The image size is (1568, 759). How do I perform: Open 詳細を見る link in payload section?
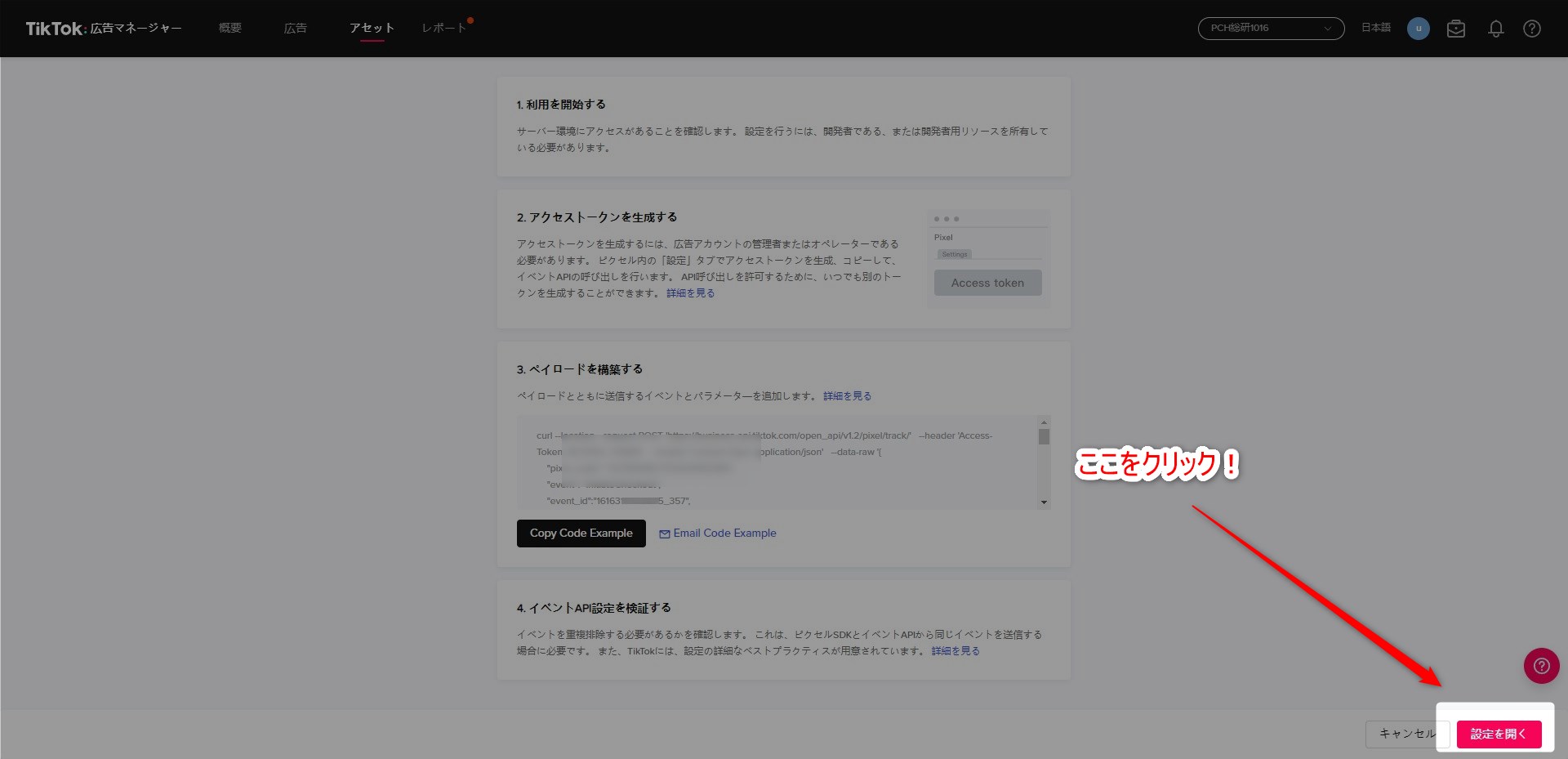[847, 396]
